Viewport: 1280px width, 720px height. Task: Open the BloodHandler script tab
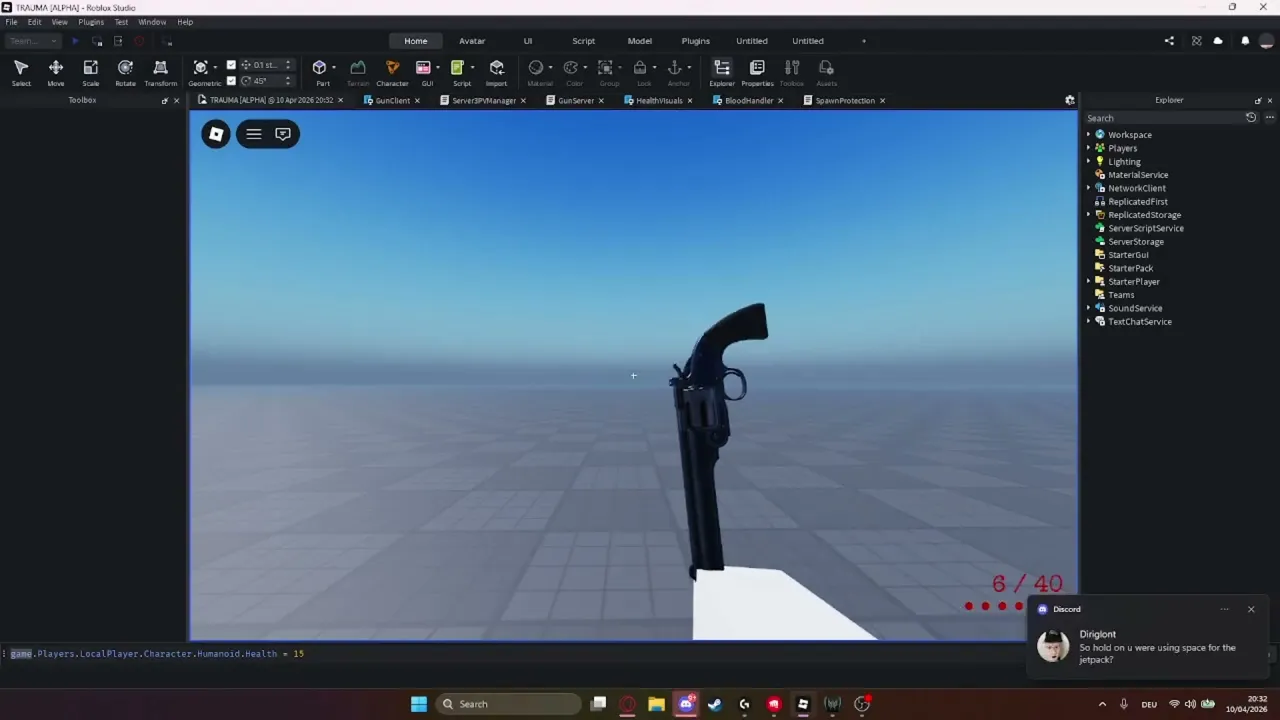click(749, 100)
